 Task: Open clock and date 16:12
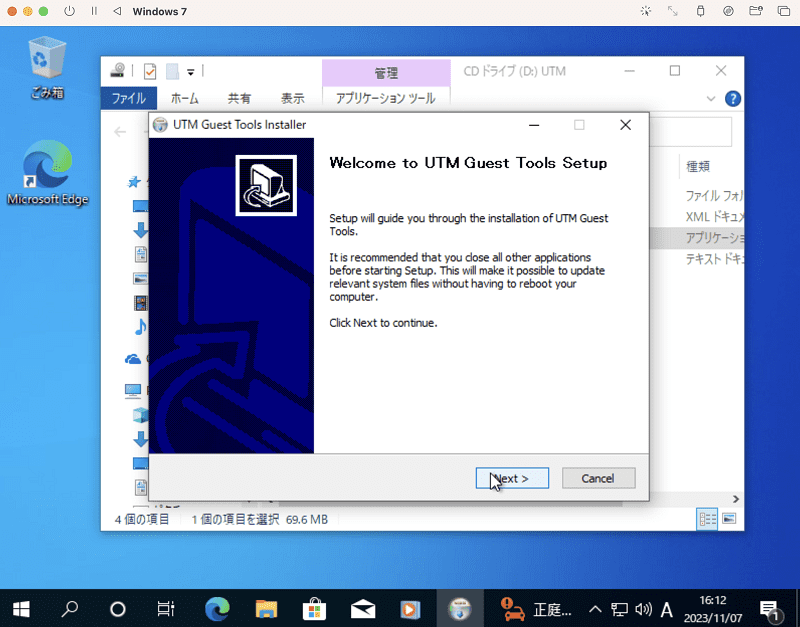(713, 609)
